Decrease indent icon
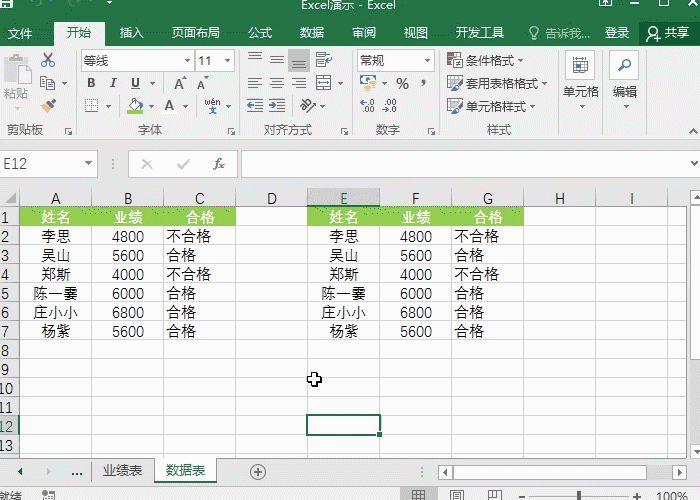700x500 pixels. point(255,106)
